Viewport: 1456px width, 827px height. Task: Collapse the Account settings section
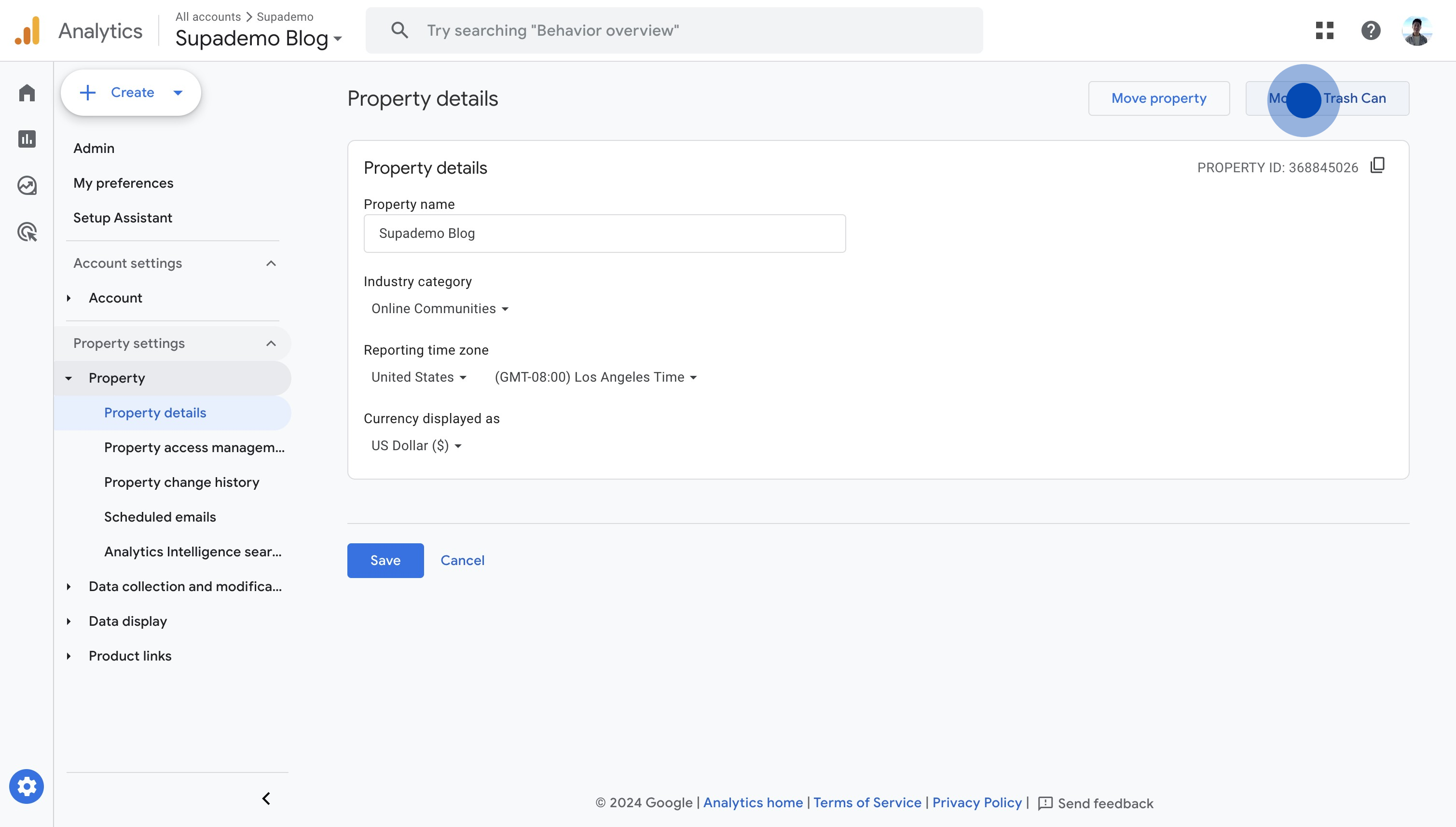(x=271, y=263)
